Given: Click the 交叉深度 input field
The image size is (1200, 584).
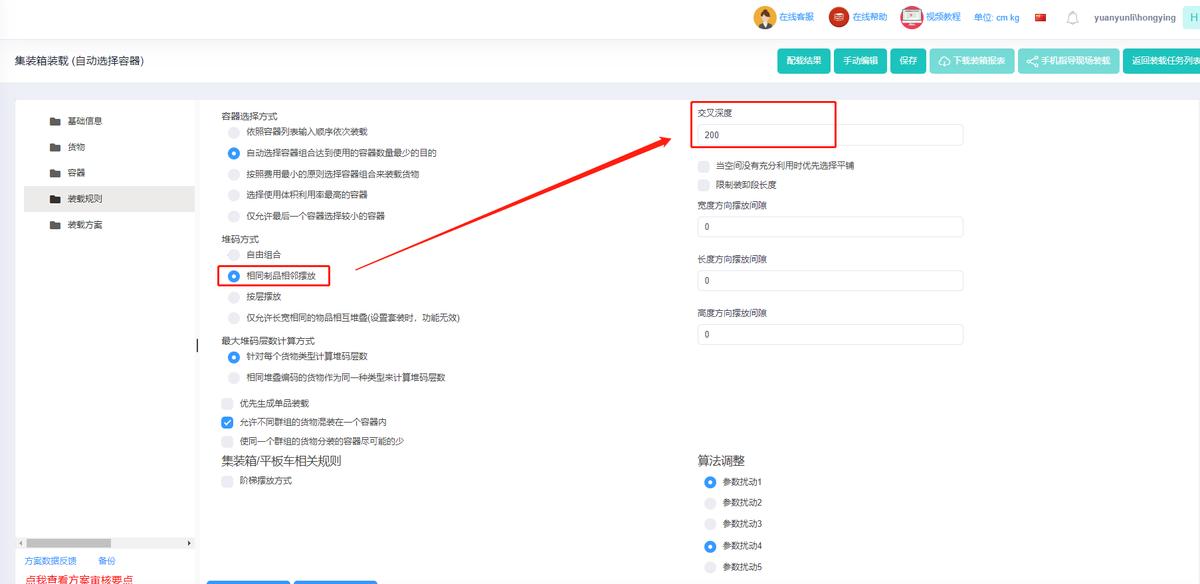Looking at the screenshot, I should pos(830,135).
